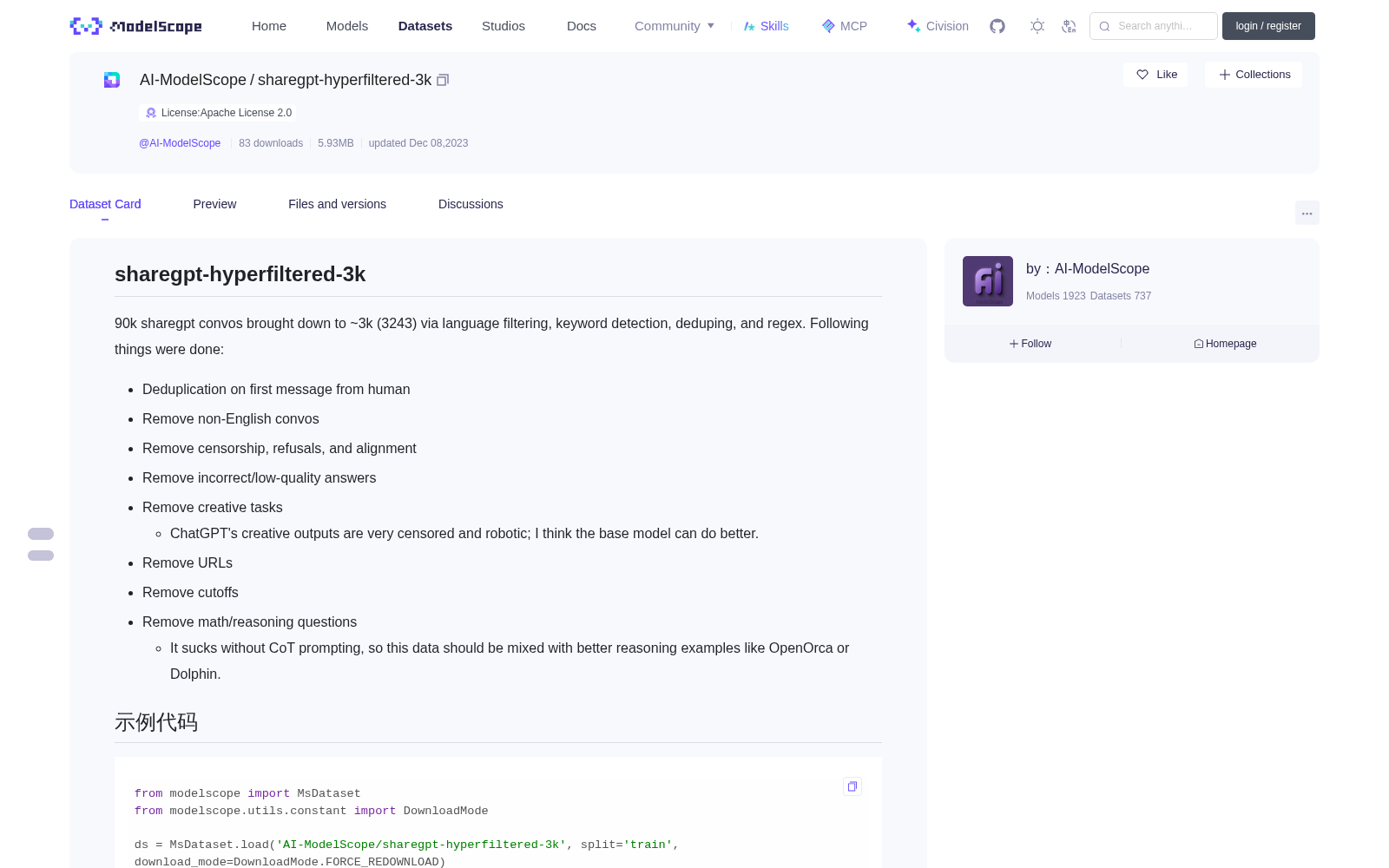Open the organization Homepage link
The image size is (1389, 868).
(x=1225, y=344)
